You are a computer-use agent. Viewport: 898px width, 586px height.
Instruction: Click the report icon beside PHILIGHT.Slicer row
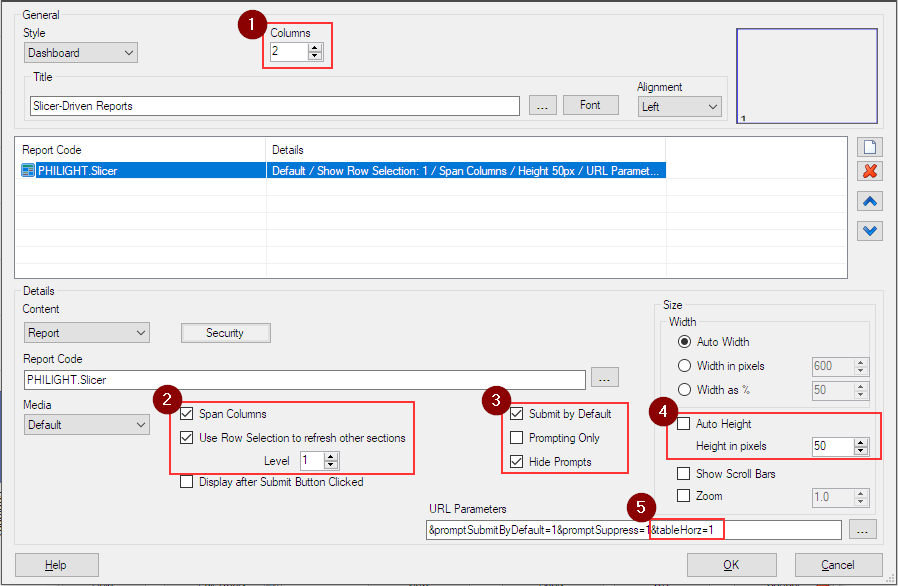28,170
